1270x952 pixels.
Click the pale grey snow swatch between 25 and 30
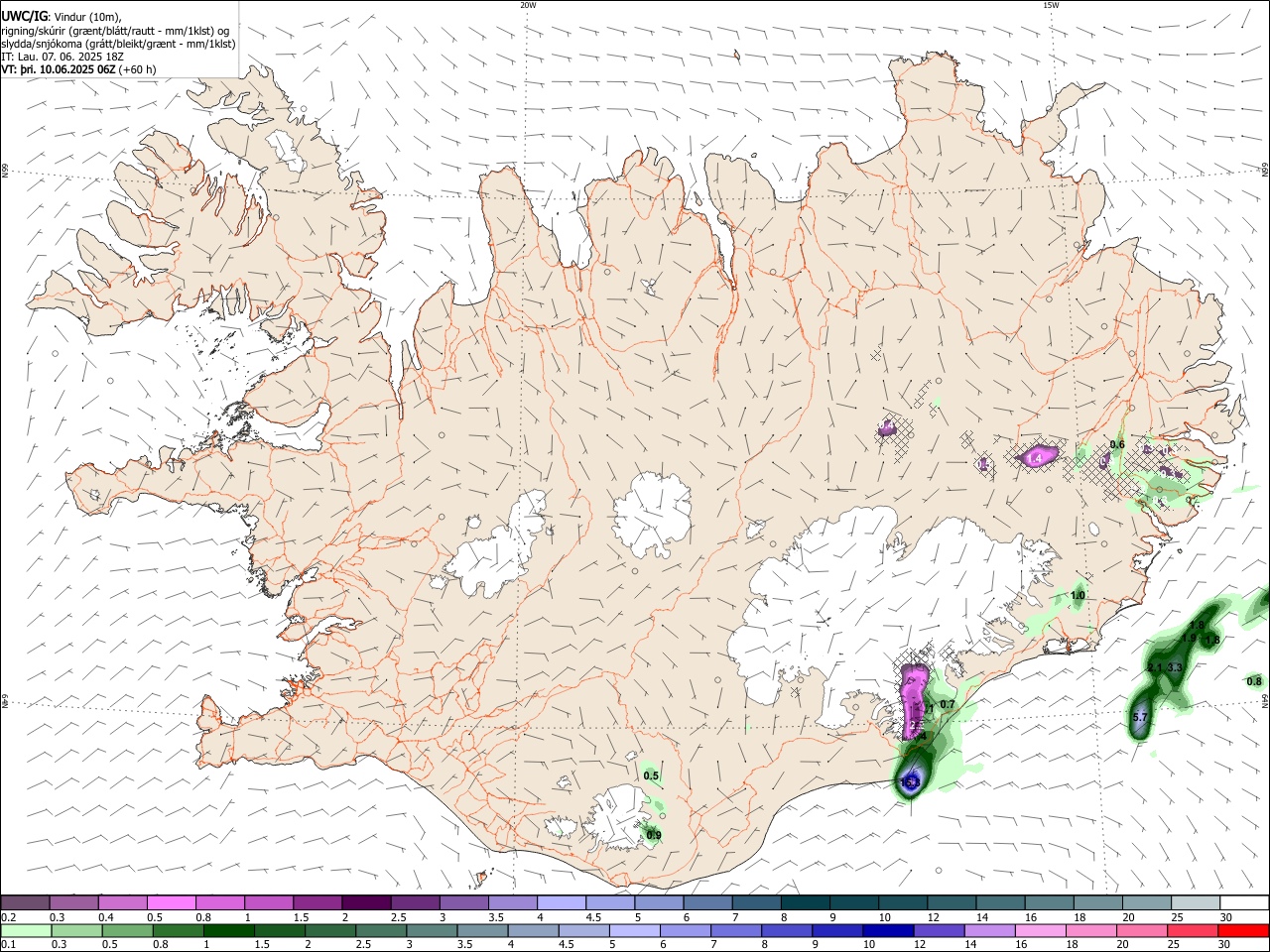tap(1196, 903)
